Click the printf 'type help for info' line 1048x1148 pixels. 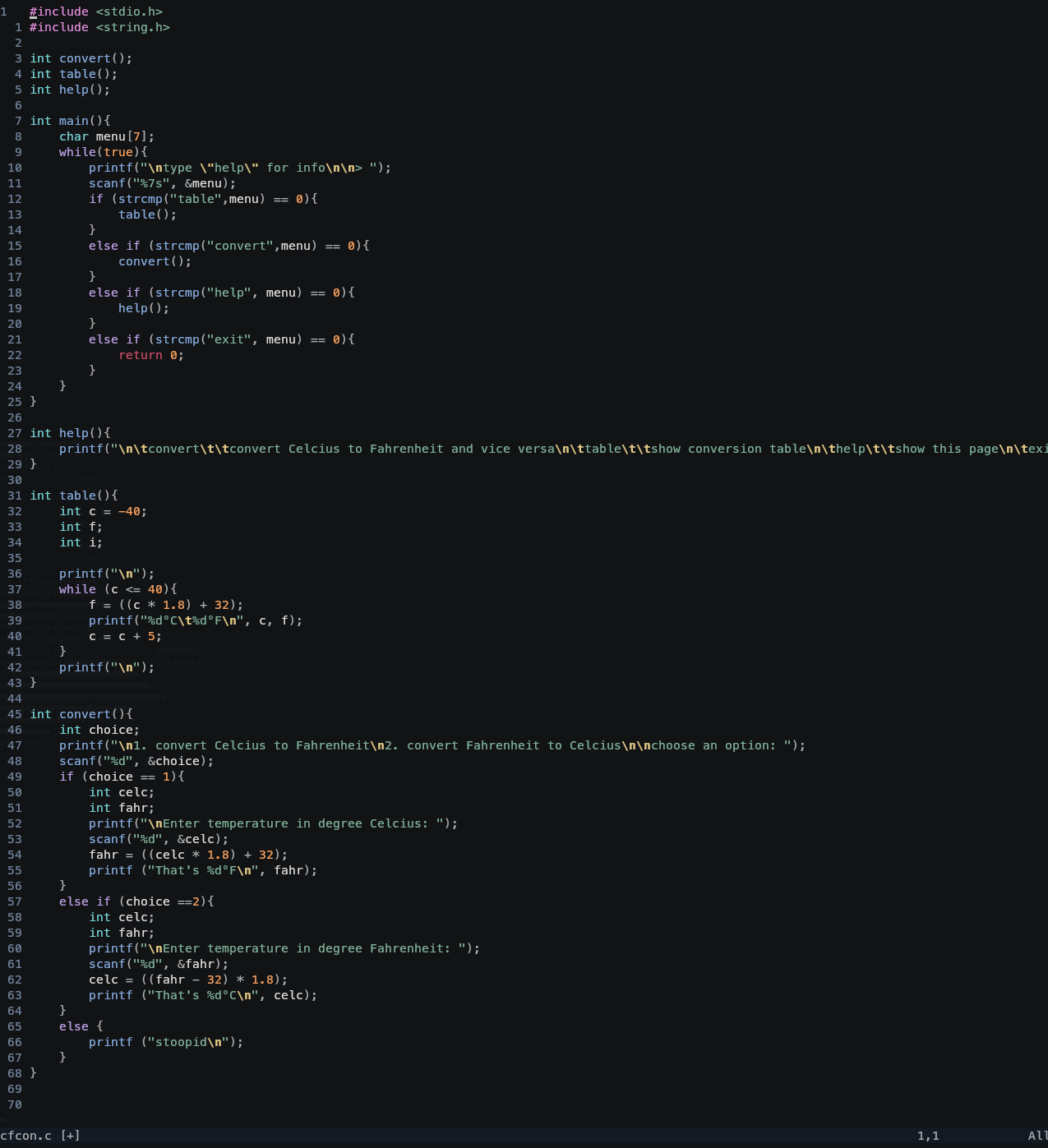pos(240,168)
